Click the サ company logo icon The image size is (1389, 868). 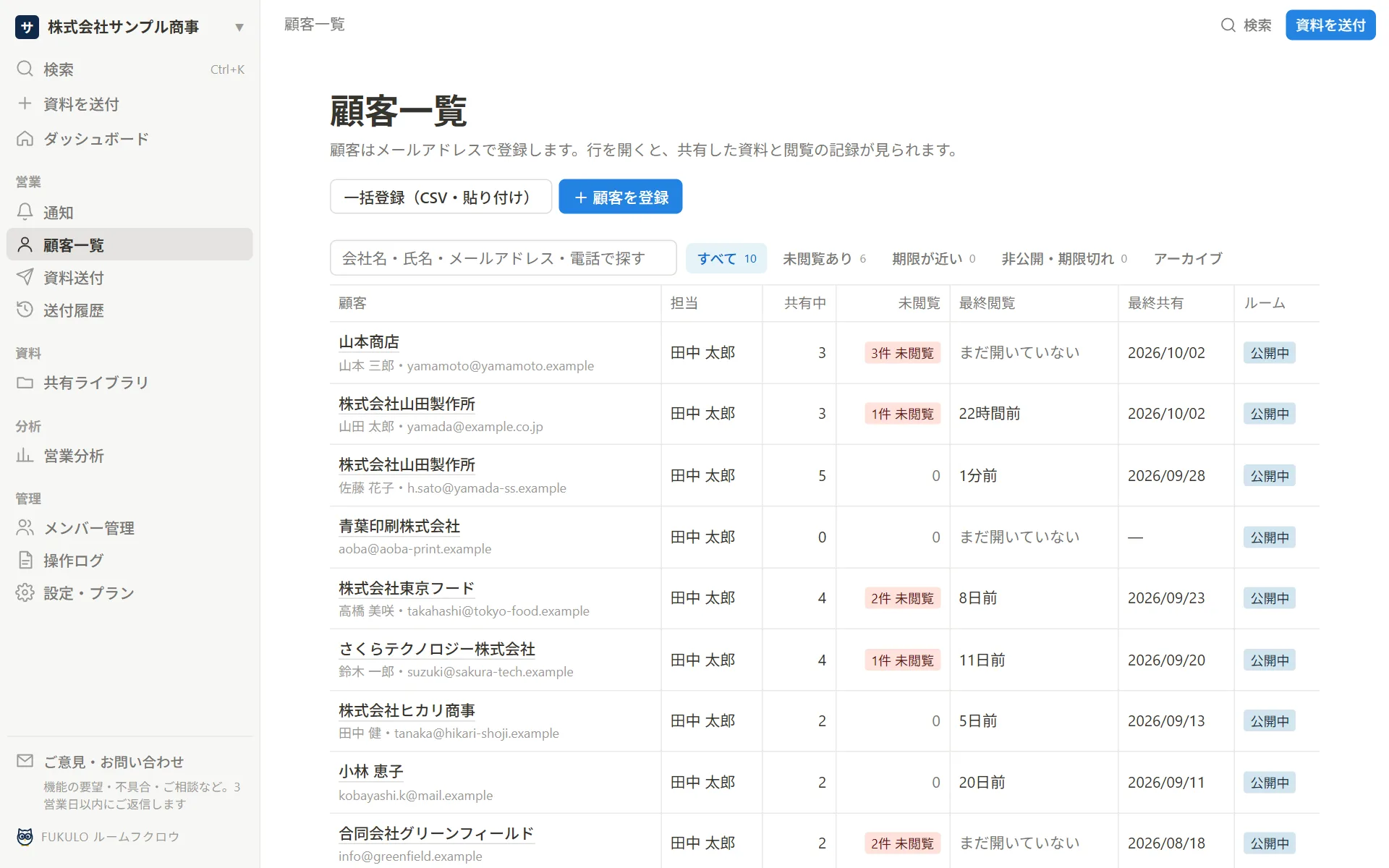pyautogui.click(x=27, y=27)
